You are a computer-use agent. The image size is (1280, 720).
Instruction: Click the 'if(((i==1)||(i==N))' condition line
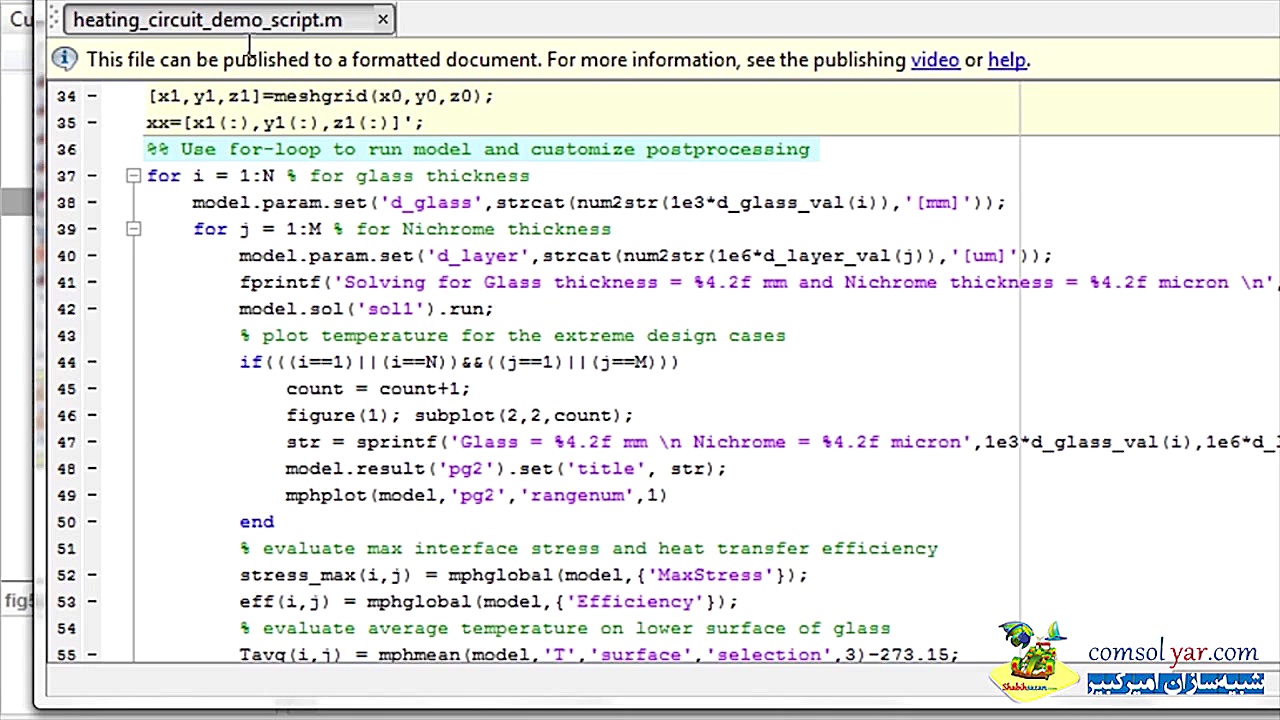[459, 362]
